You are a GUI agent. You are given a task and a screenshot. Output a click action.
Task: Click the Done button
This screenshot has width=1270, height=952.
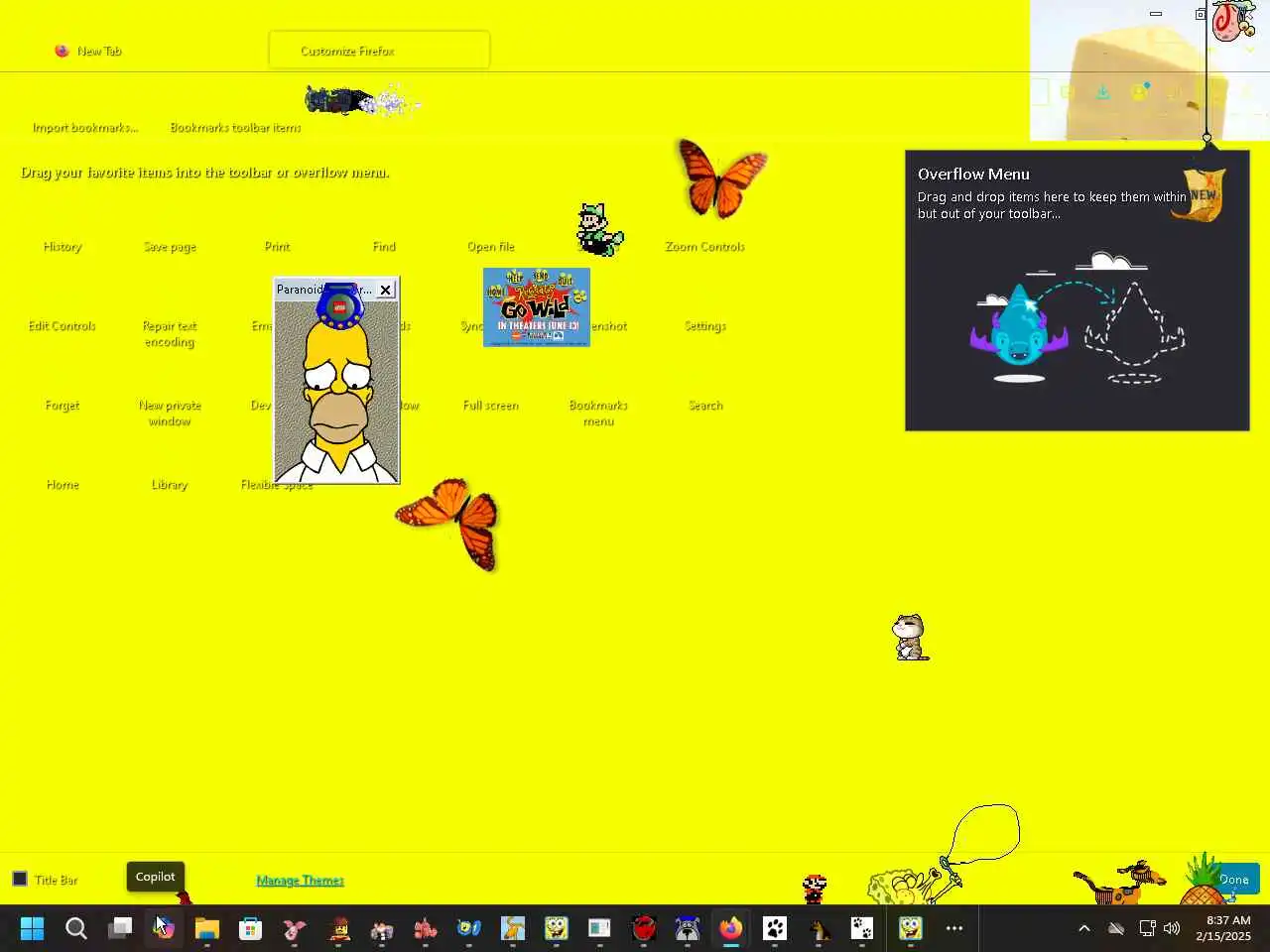[1234, 880]
